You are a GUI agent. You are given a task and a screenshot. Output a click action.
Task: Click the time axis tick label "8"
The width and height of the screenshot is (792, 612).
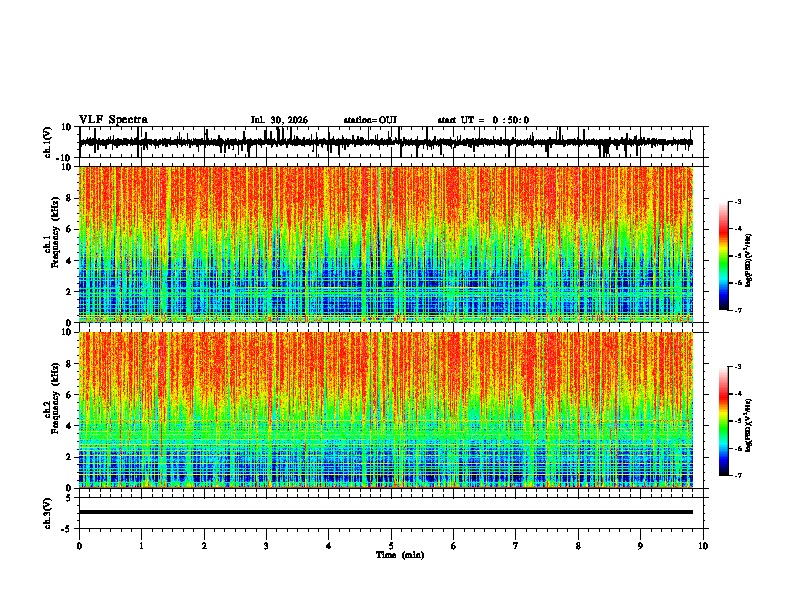578,546
